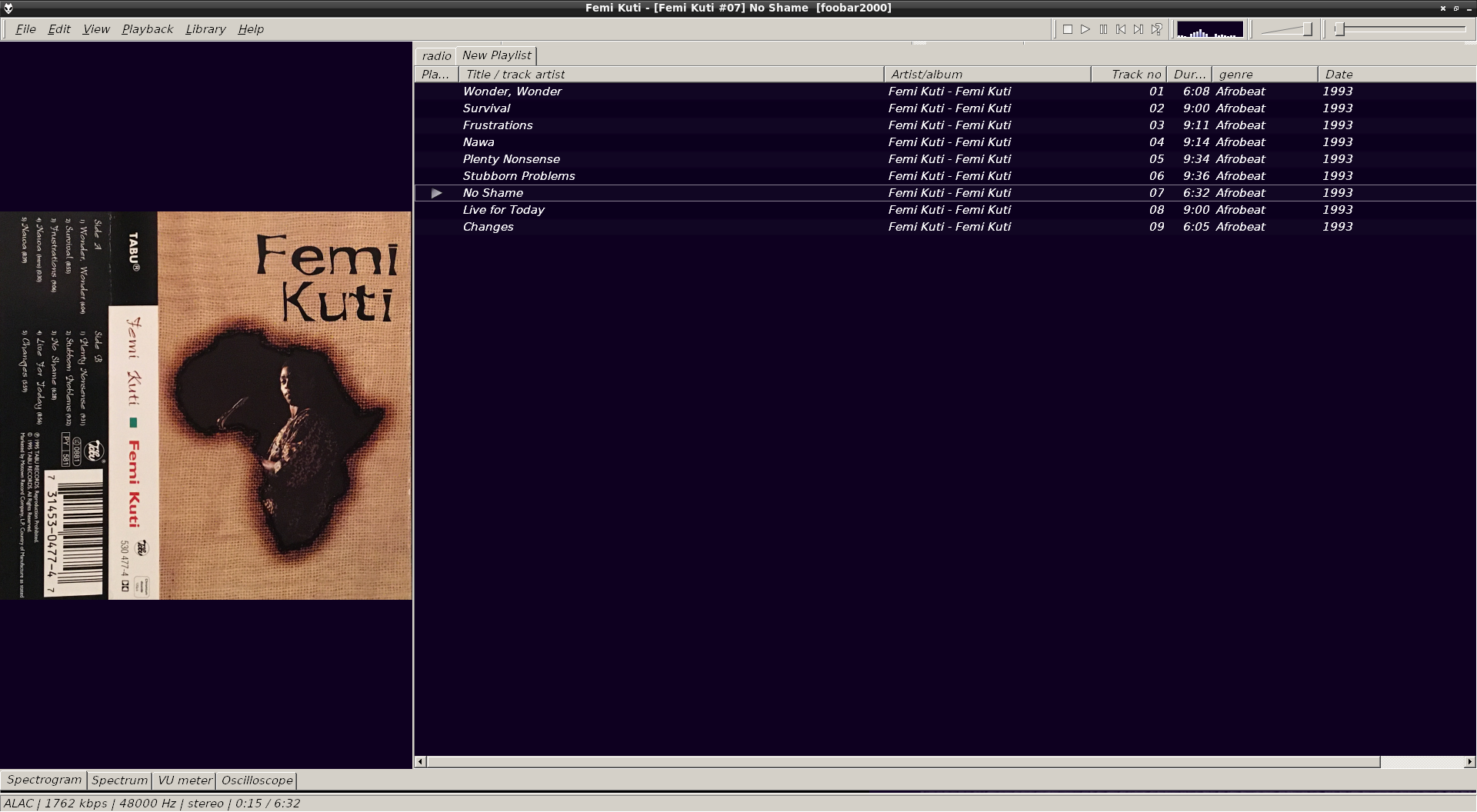Select the track Live for Today
1477x812 pixels.
[945, 210]
